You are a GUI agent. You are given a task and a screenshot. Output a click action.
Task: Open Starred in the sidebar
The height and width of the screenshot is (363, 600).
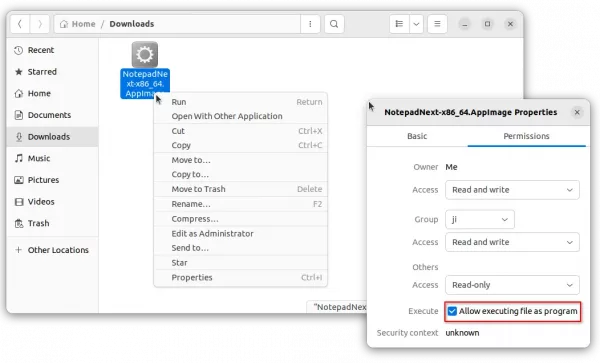[52, 72]
